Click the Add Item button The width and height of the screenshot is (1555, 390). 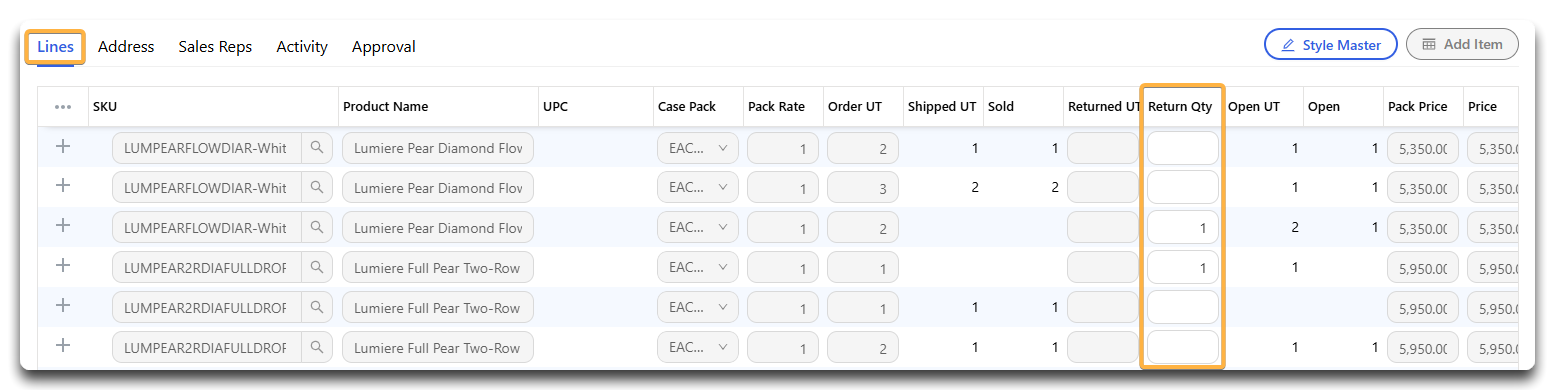pyautogui.click(x=1462, y=45)
